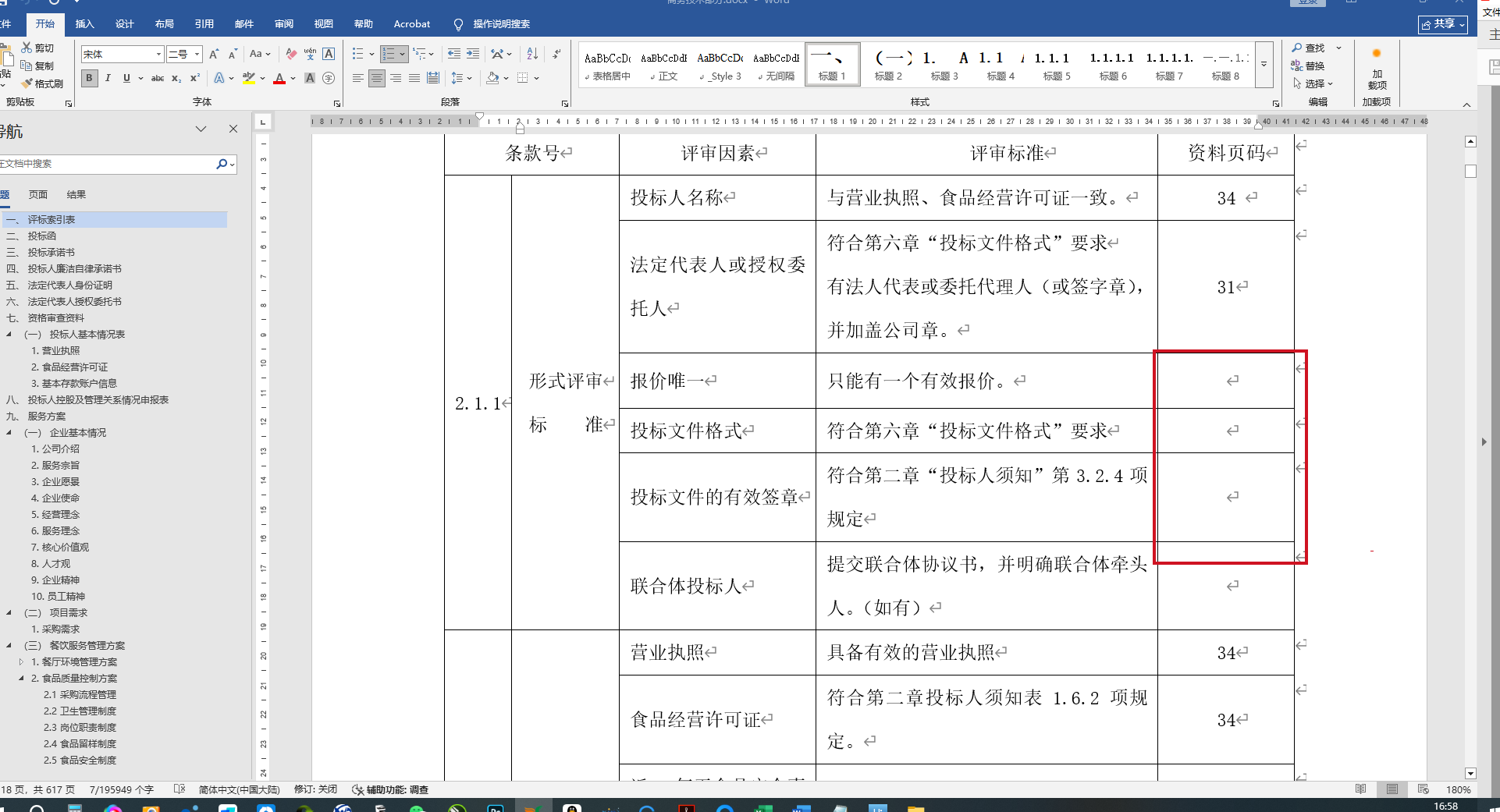Screen dimensions: 1500x812
Task: Click the Share (共享) button
Action: (x=1443, y=24)
